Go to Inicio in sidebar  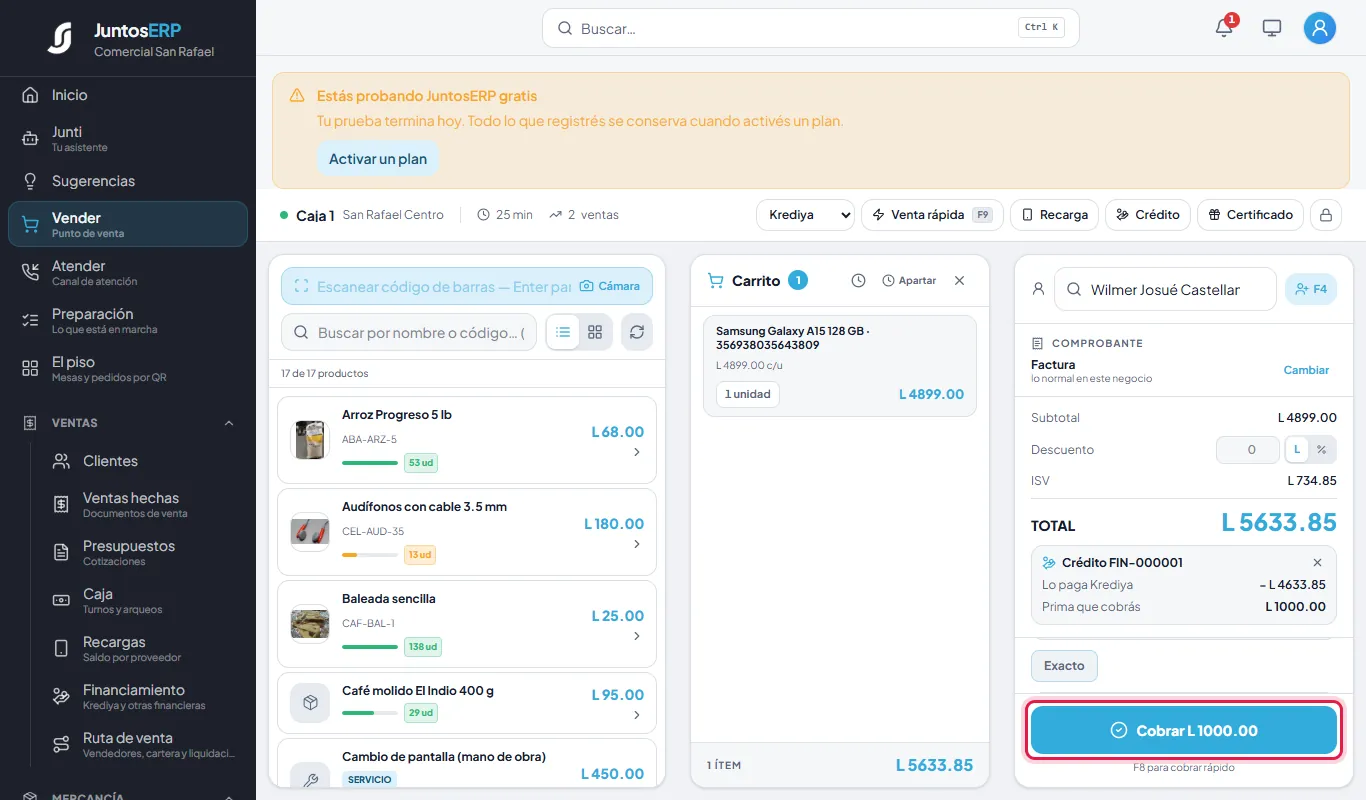coord(128,95)
